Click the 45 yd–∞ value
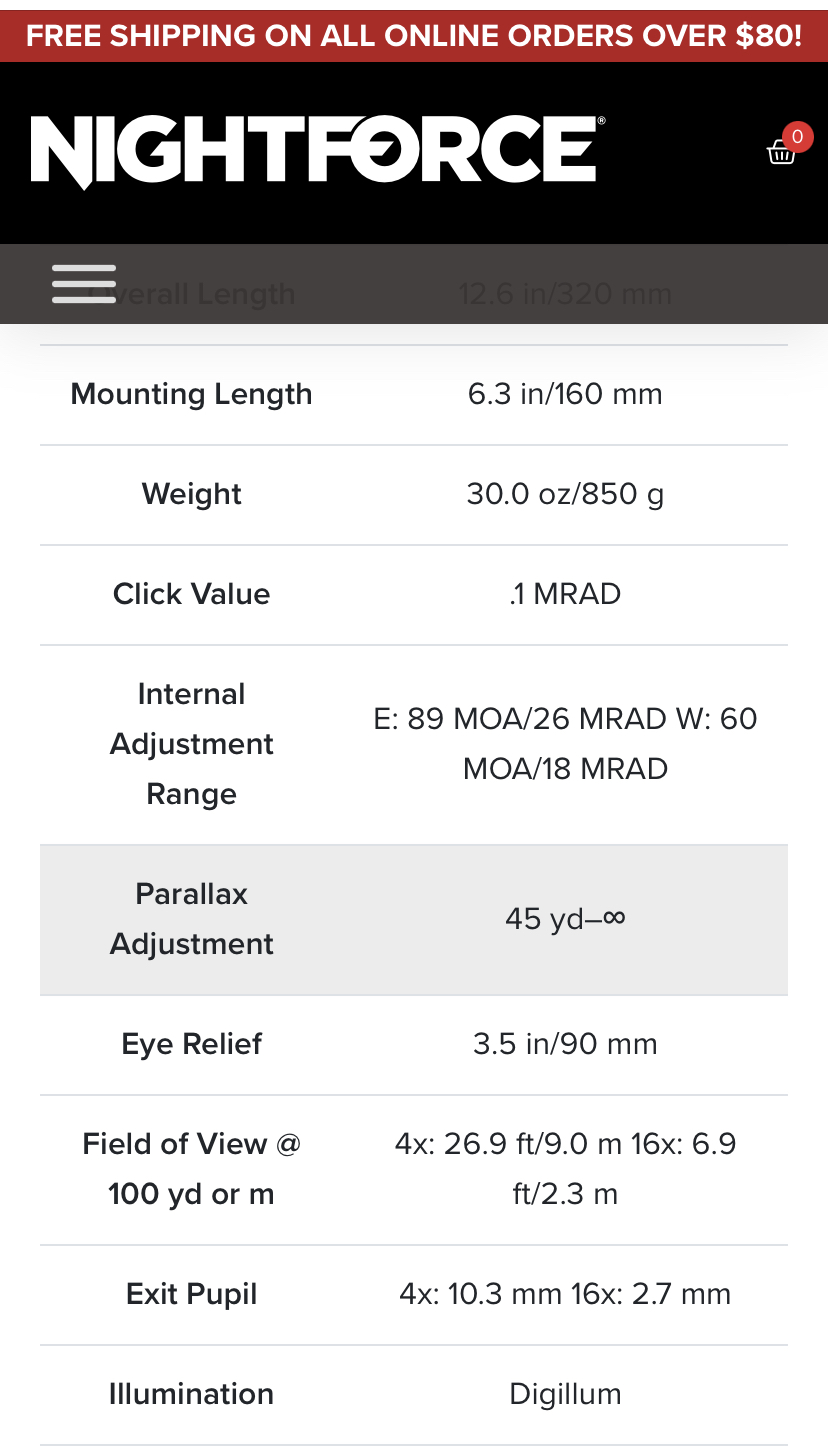828x1447 pixels. pos(565,919)
